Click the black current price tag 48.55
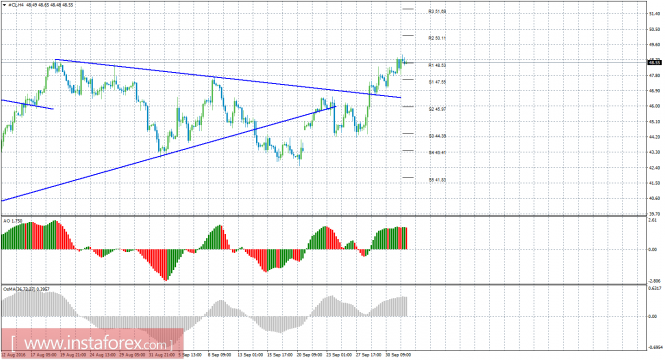Viewport: 665px width, 360px height. [655, 63]
